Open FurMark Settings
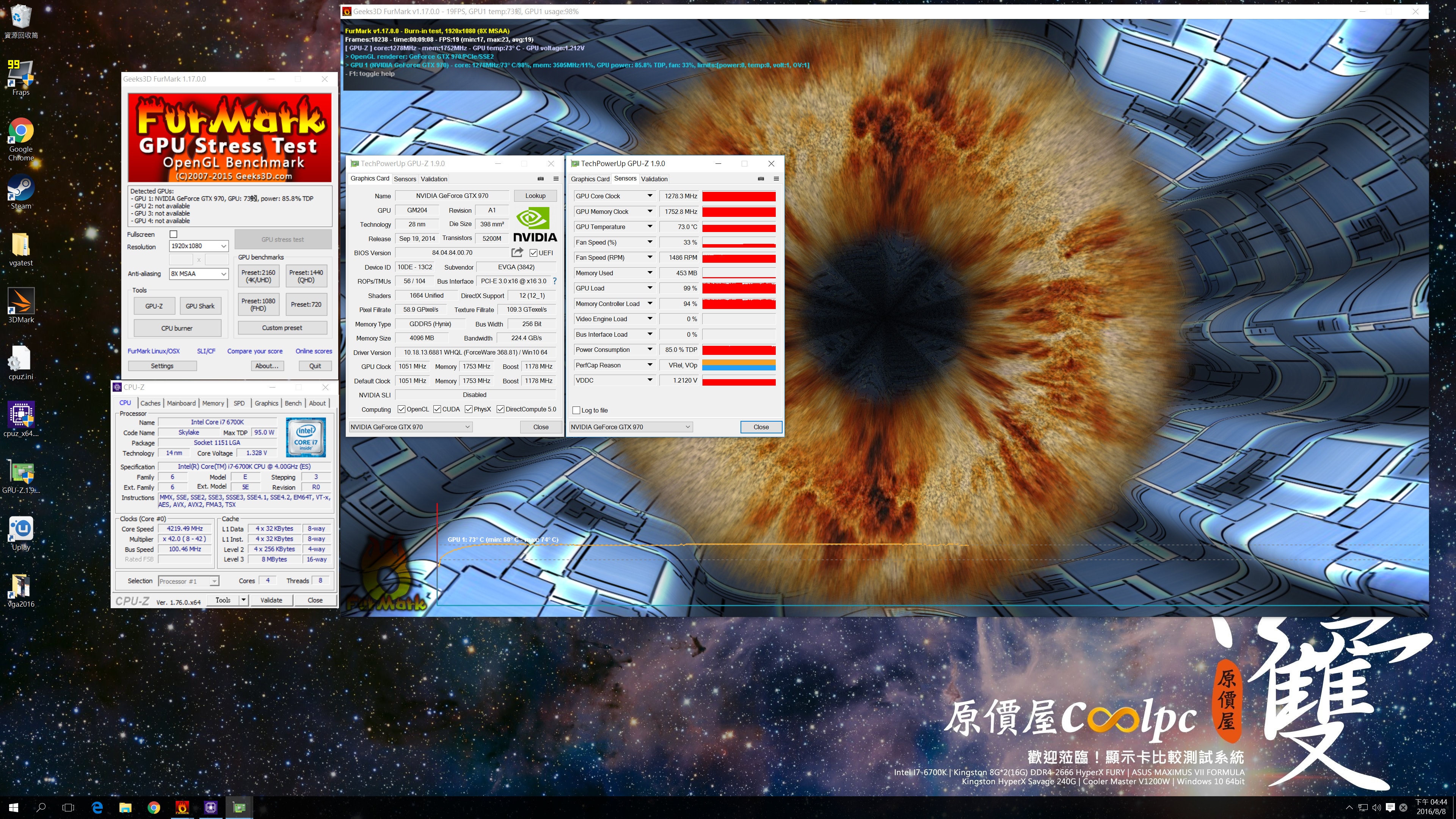The width and height of the screenshot is (1456, 819). pyautogui.click(x=162, y=366)
